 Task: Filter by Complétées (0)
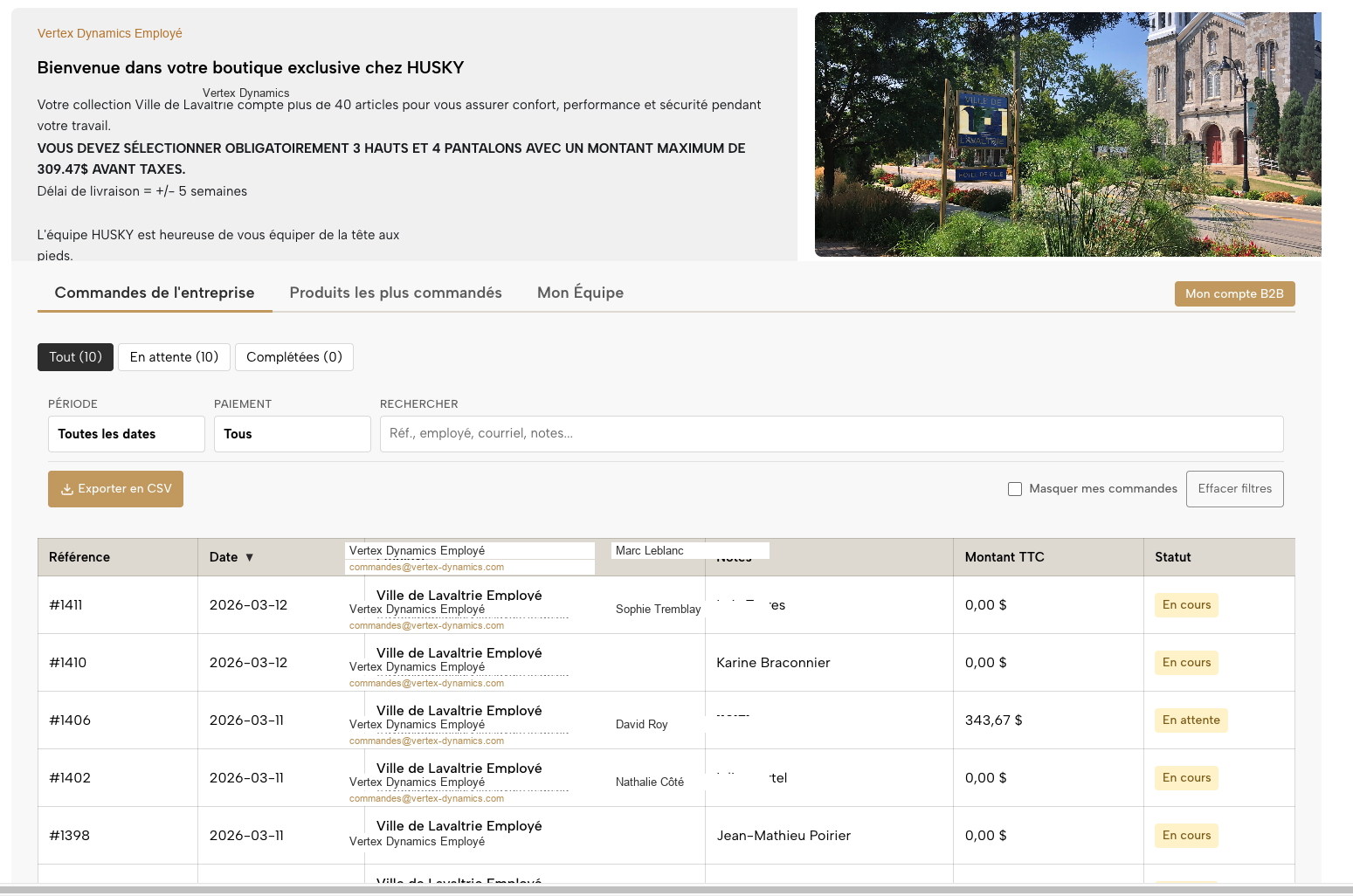click(294, 357)
